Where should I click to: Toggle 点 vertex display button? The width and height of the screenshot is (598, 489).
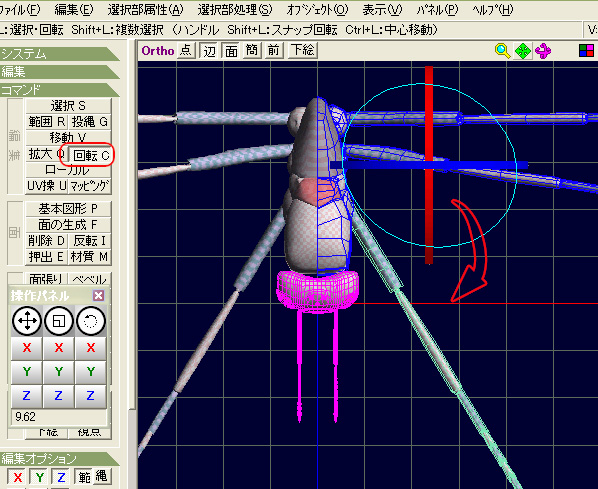point(186,50)
